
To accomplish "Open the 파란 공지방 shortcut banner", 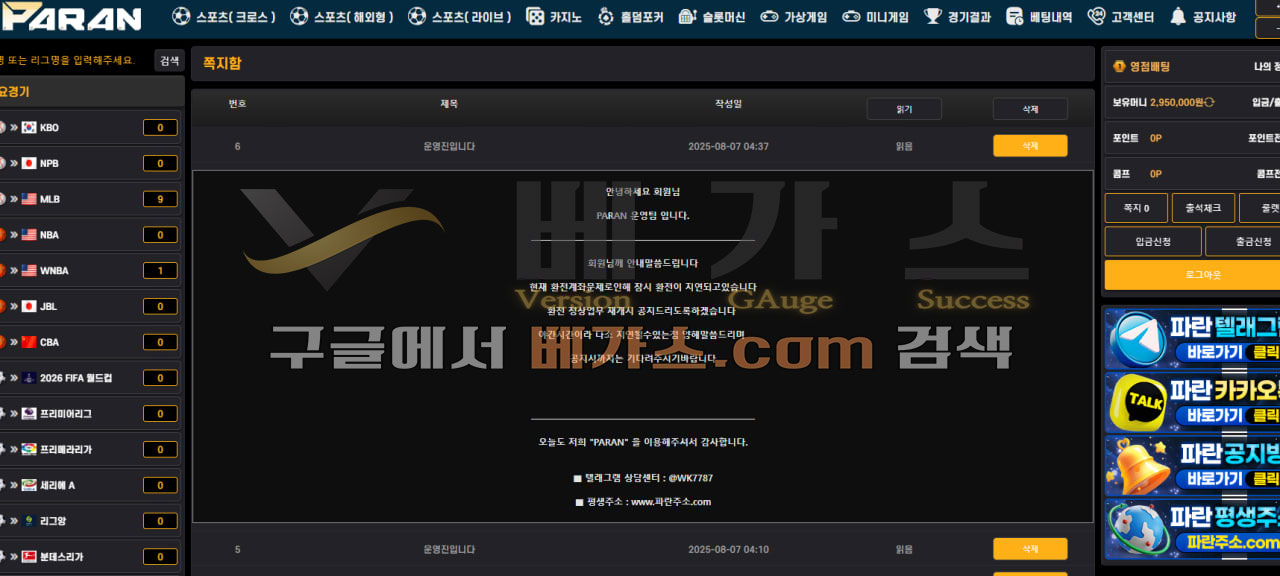I will (1192, 466).
